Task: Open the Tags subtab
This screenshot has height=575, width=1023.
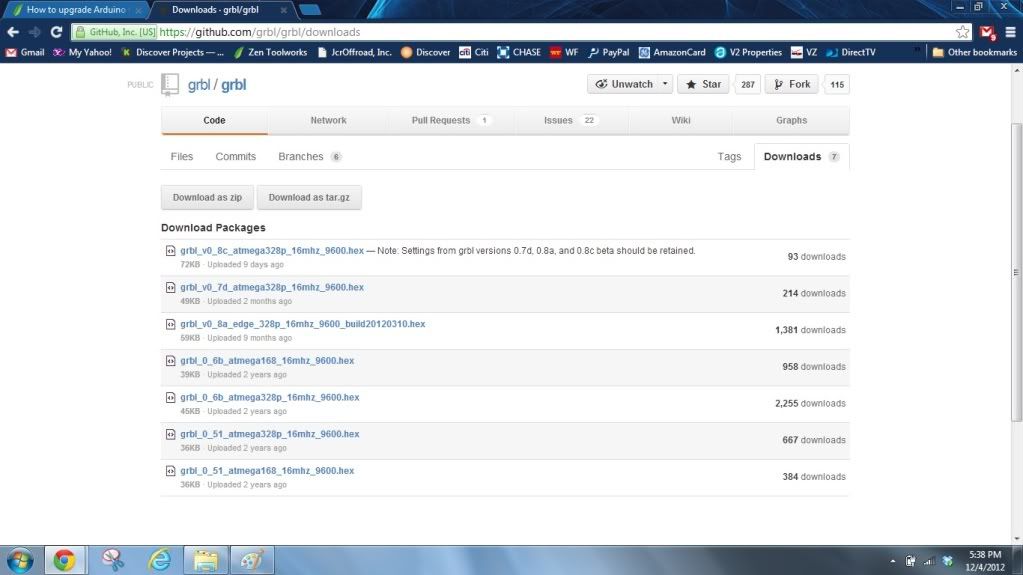Action: coord(729,157)
